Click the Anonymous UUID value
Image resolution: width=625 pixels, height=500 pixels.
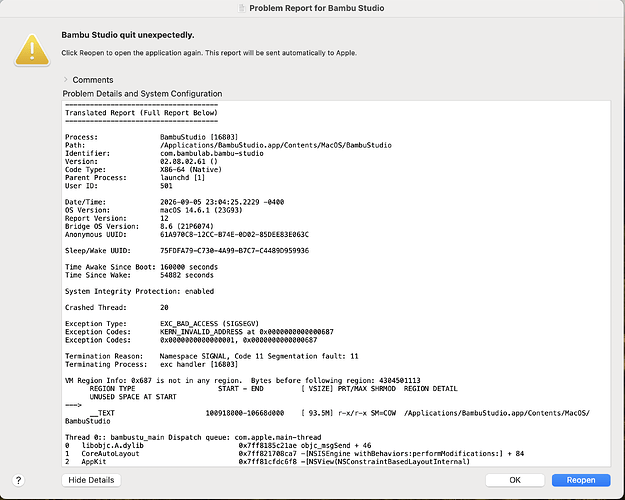pos(234,234)
